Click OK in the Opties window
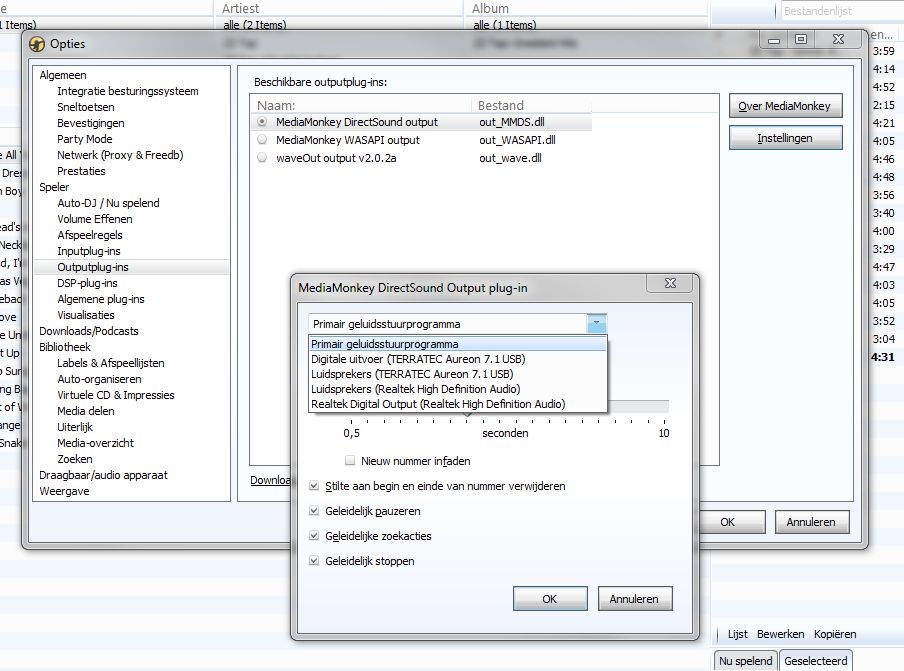 pyautogui.click(x=729, y=522)
